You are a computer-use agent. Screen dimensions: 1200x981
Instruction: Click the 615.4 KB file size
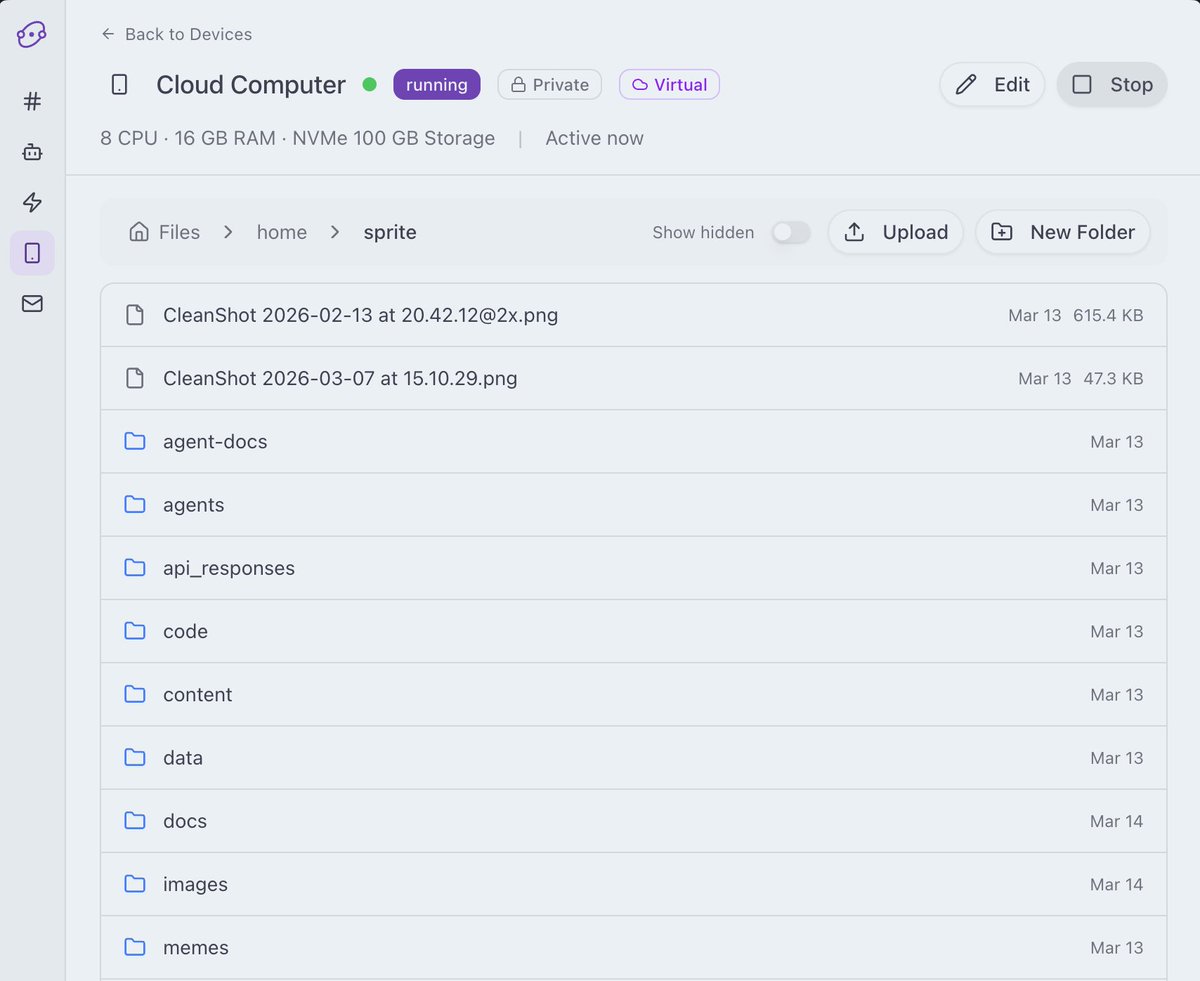[x=1108, y=315]
